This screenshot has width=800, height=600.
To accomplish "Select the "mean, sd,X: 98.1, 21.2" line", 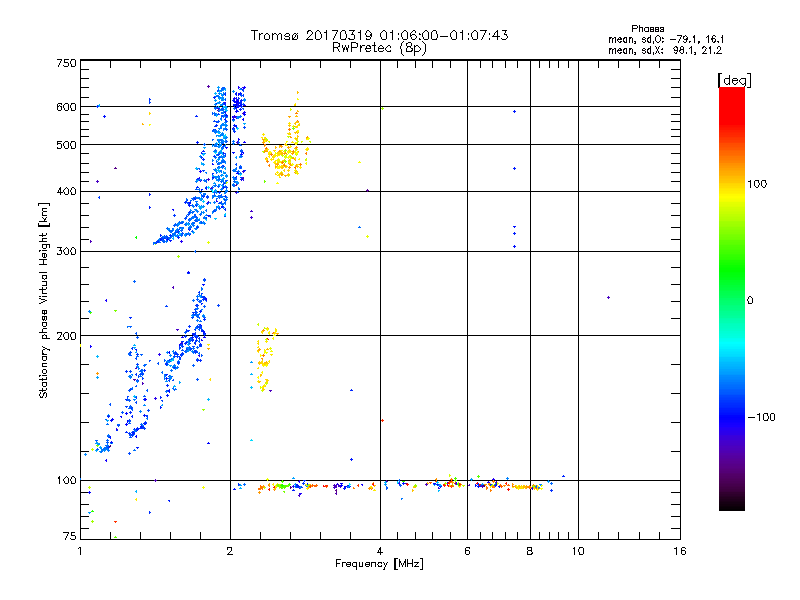I will coord(665,50).
